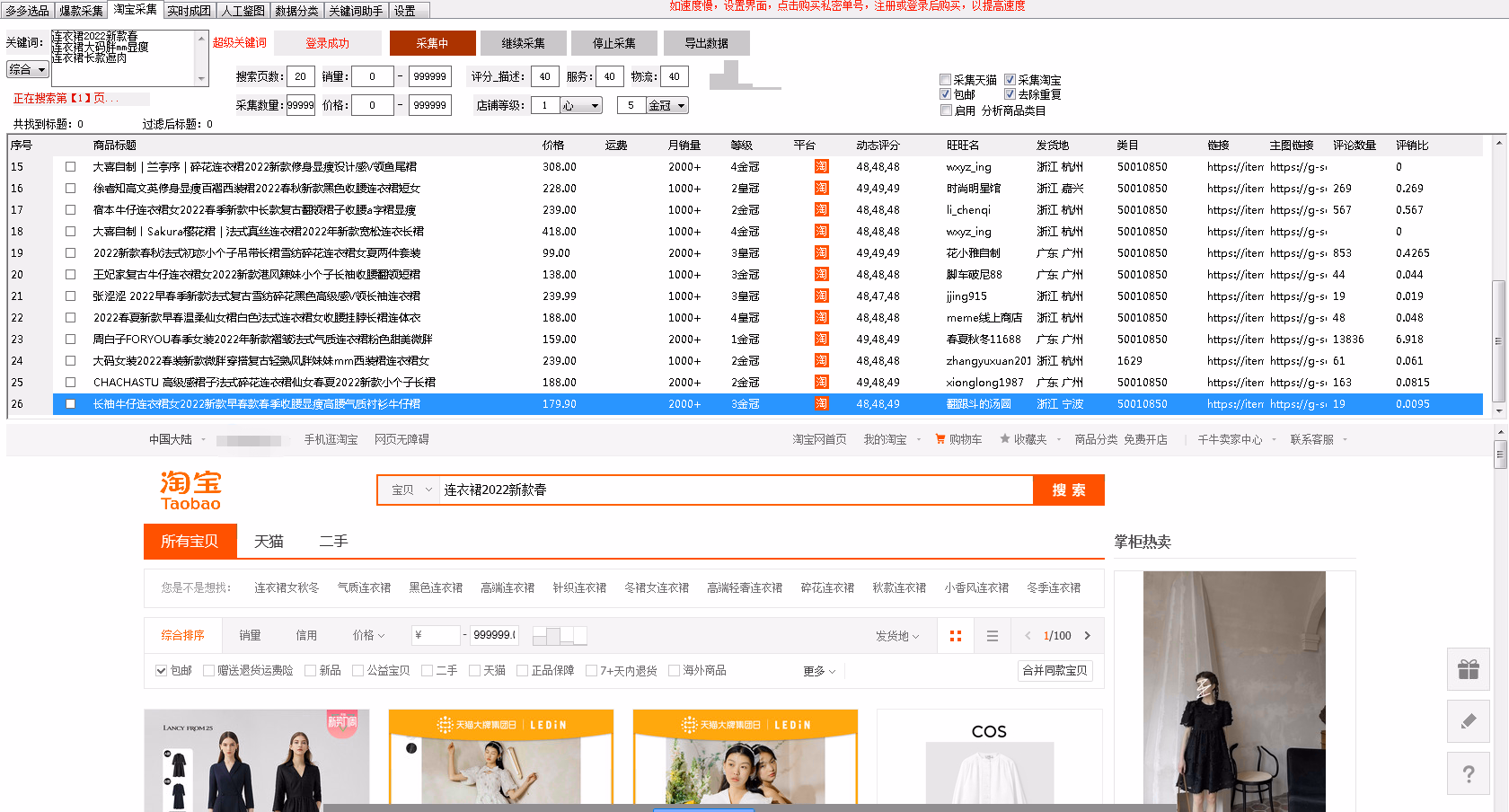This screenshot has height=812, width=1509.
Task: Click the 搜索页数 input field
Action: tap(300, 77)
